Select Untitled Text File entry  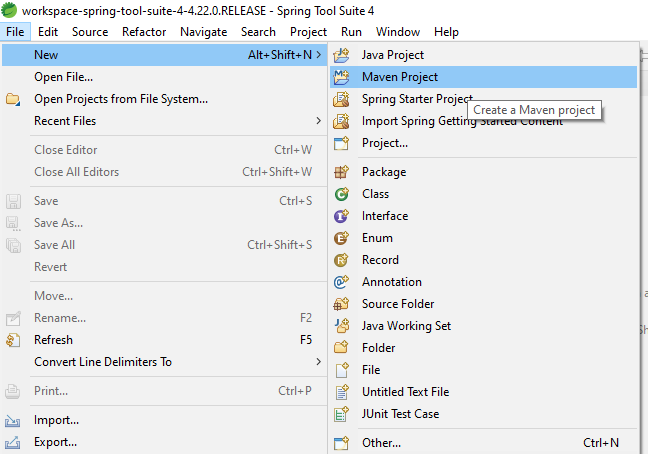pos(484,392)
